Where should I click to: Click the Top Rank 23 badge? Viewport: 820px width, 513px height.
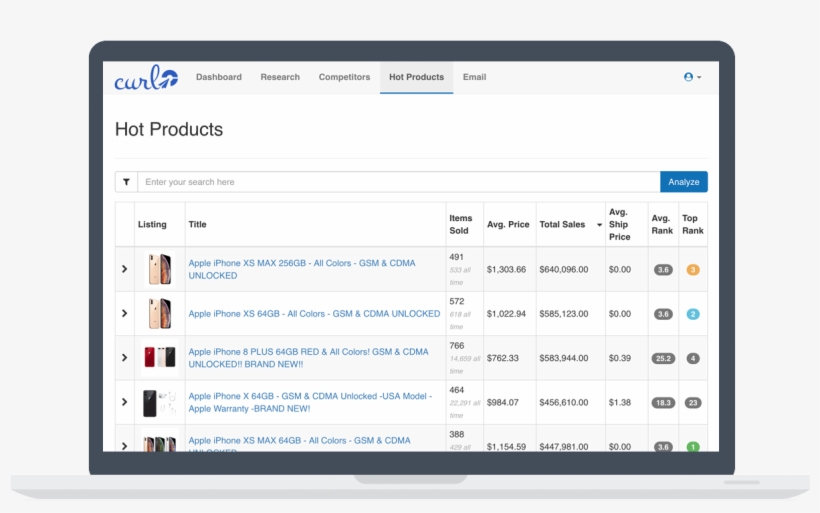[x=692, y=403]
